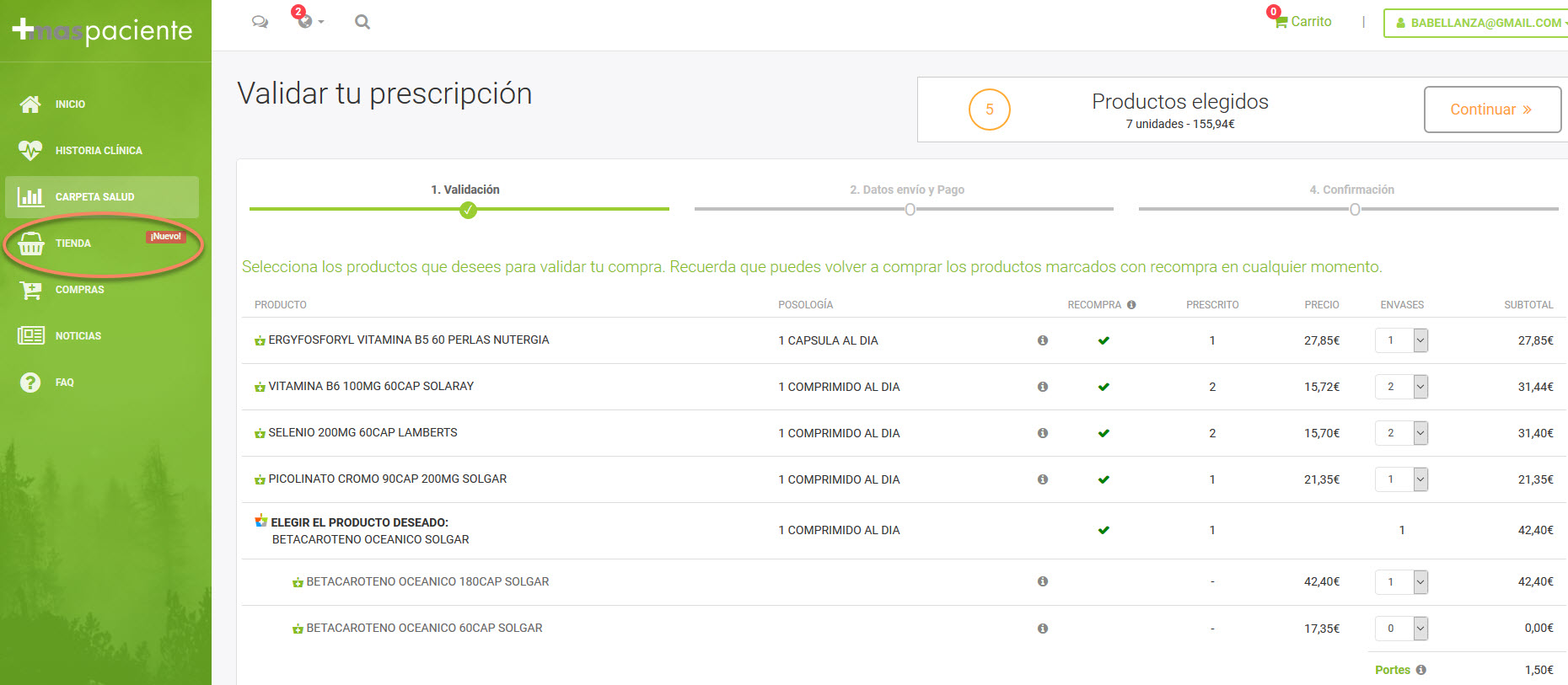The width and height of the screenshot is (1568, 685).
Task: Click the 1 CAPSULA AL DIA posology text
Action: (828, 340)
